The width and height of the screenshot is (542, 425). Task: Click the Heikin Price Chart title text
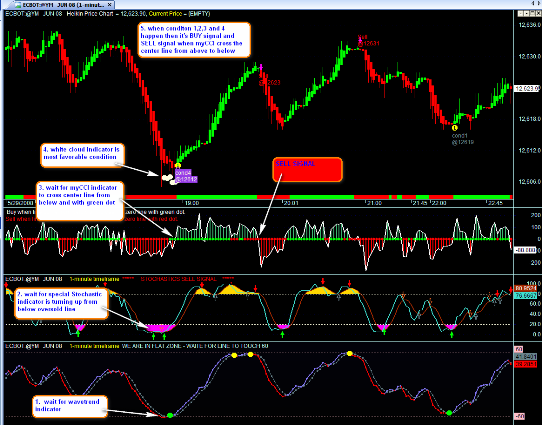(90, 14)
